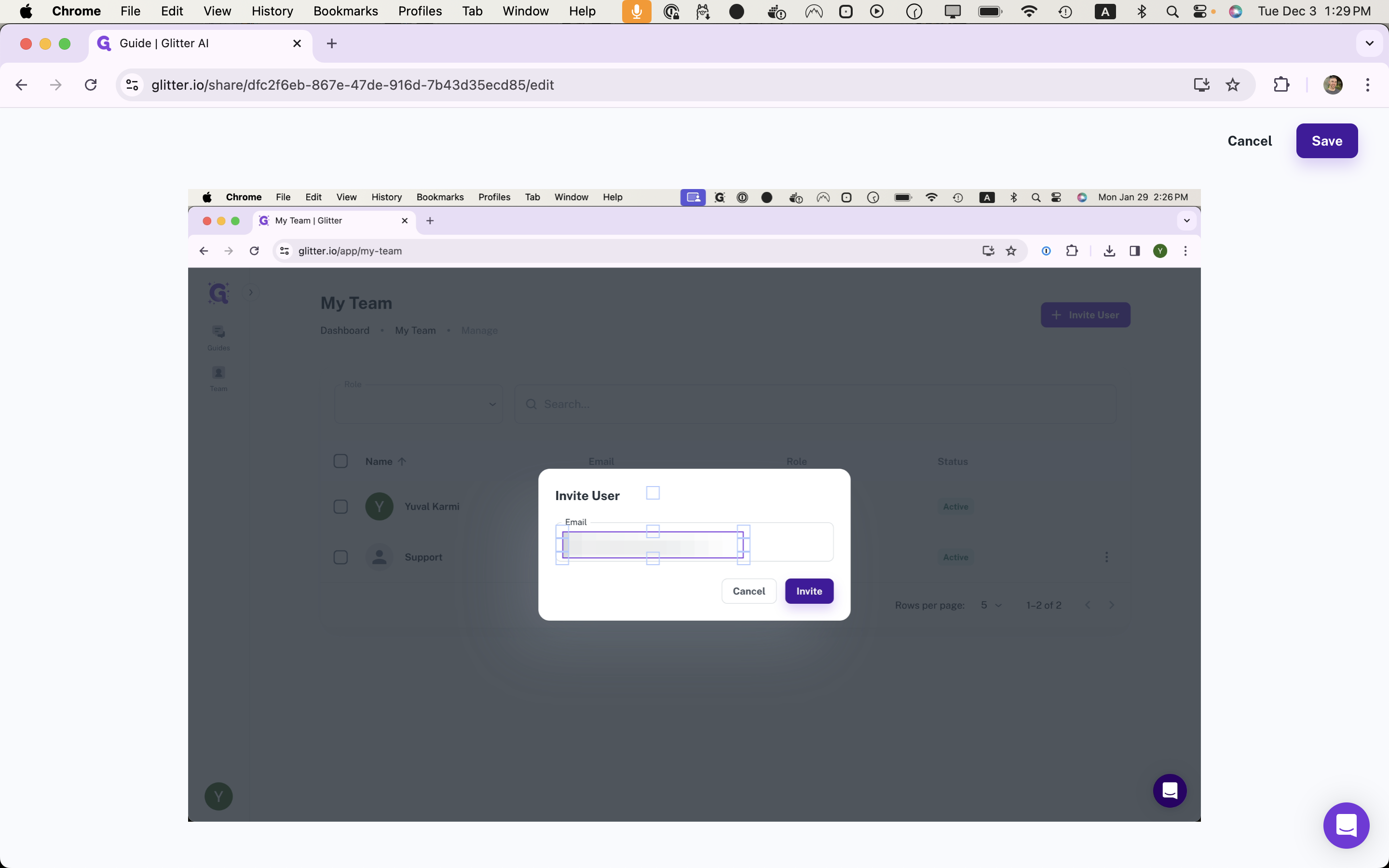Click the Glitter logo in the embedded sidebar
This screenshot has height=868, width=1389.
pyautogui.click(x=218, y=293)
